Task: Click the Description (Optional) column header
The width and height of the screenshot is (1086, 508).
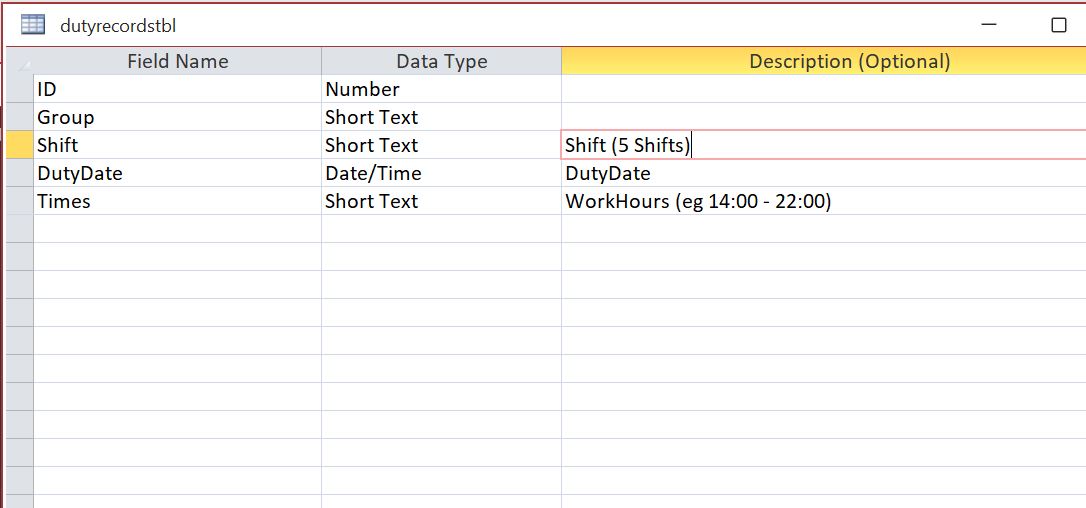Action: click(x=824, y=61)
